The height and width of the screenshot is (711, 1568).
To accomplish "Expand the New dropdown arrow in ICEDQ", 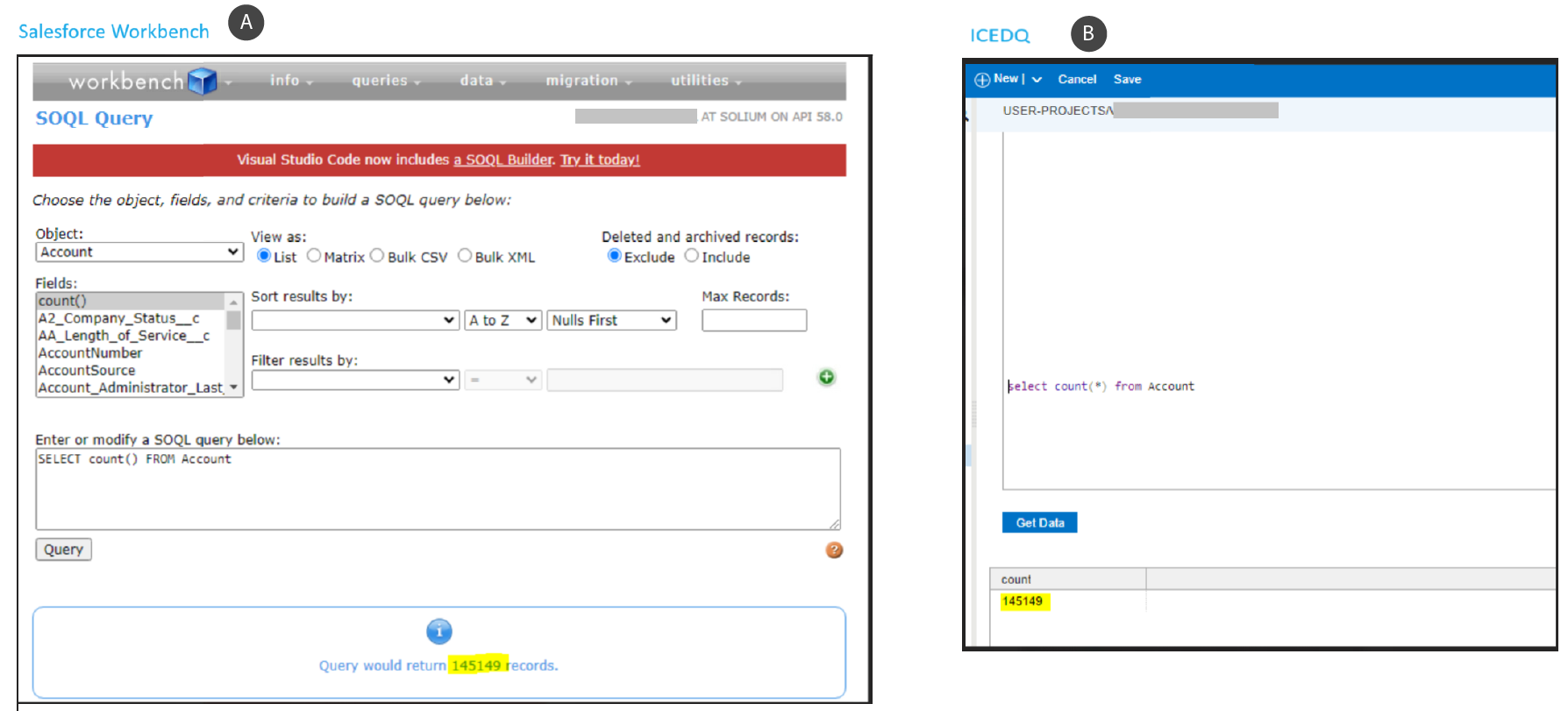I will click(x=1037, y=80).
